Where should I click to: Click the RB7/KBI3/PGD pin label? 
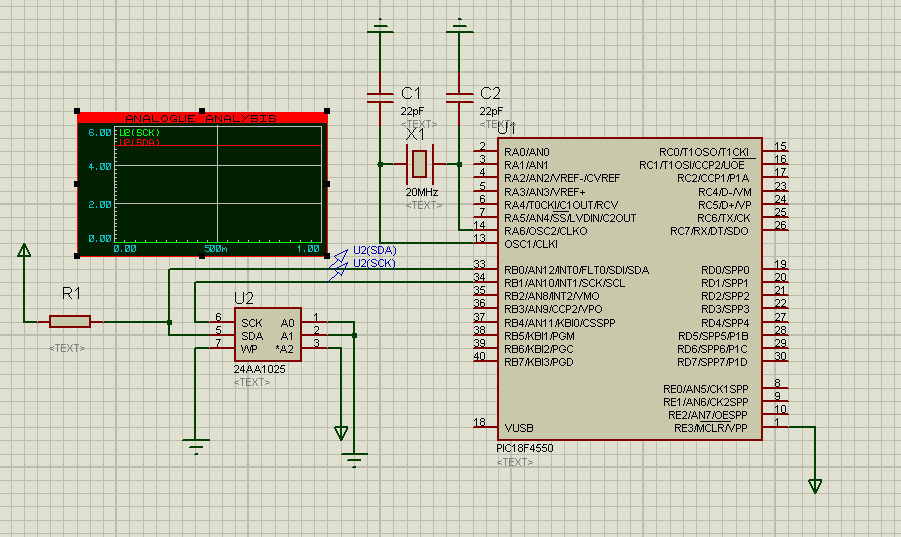[539, 362]
